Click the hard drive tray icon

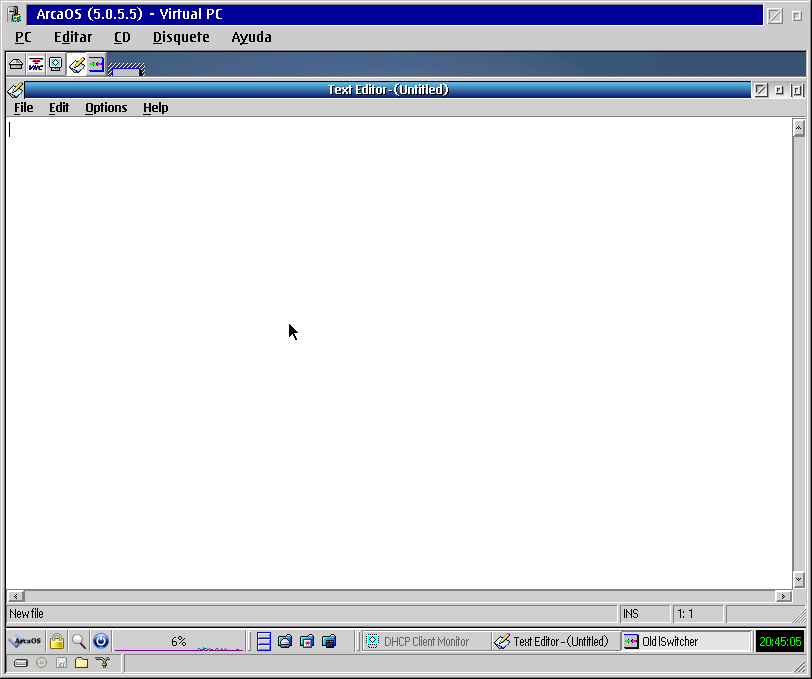point(20,663)
